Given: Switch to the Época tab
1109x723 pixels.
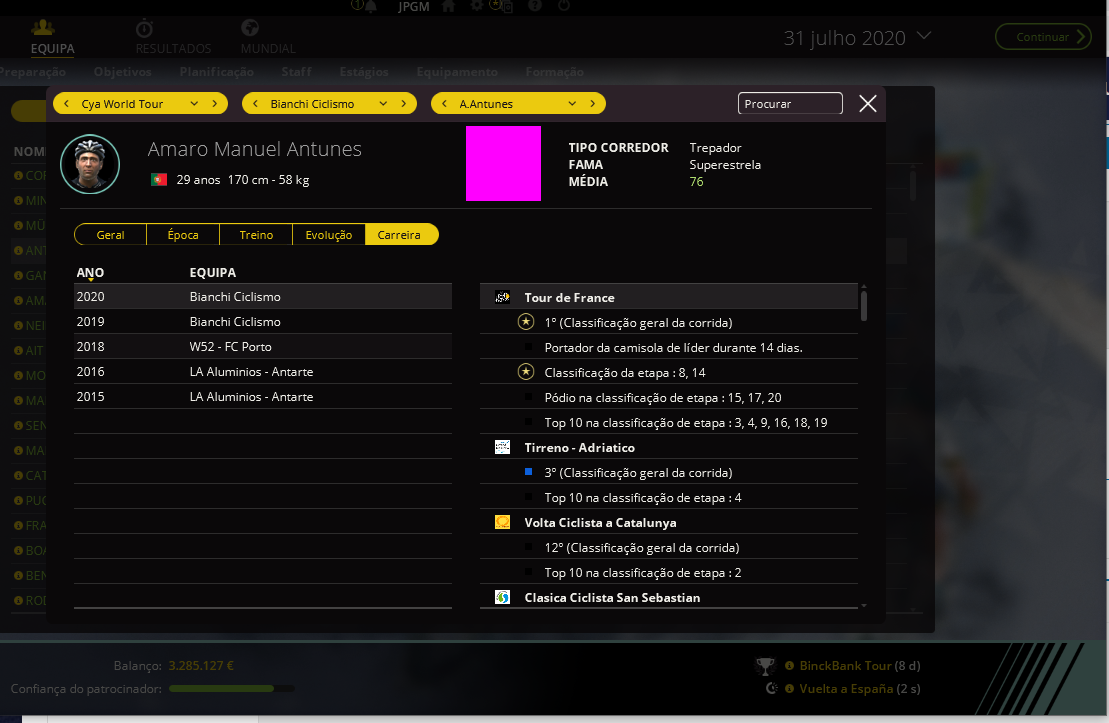Looking at the screenshot, I should pyautogui.click(x=183, y=235).
